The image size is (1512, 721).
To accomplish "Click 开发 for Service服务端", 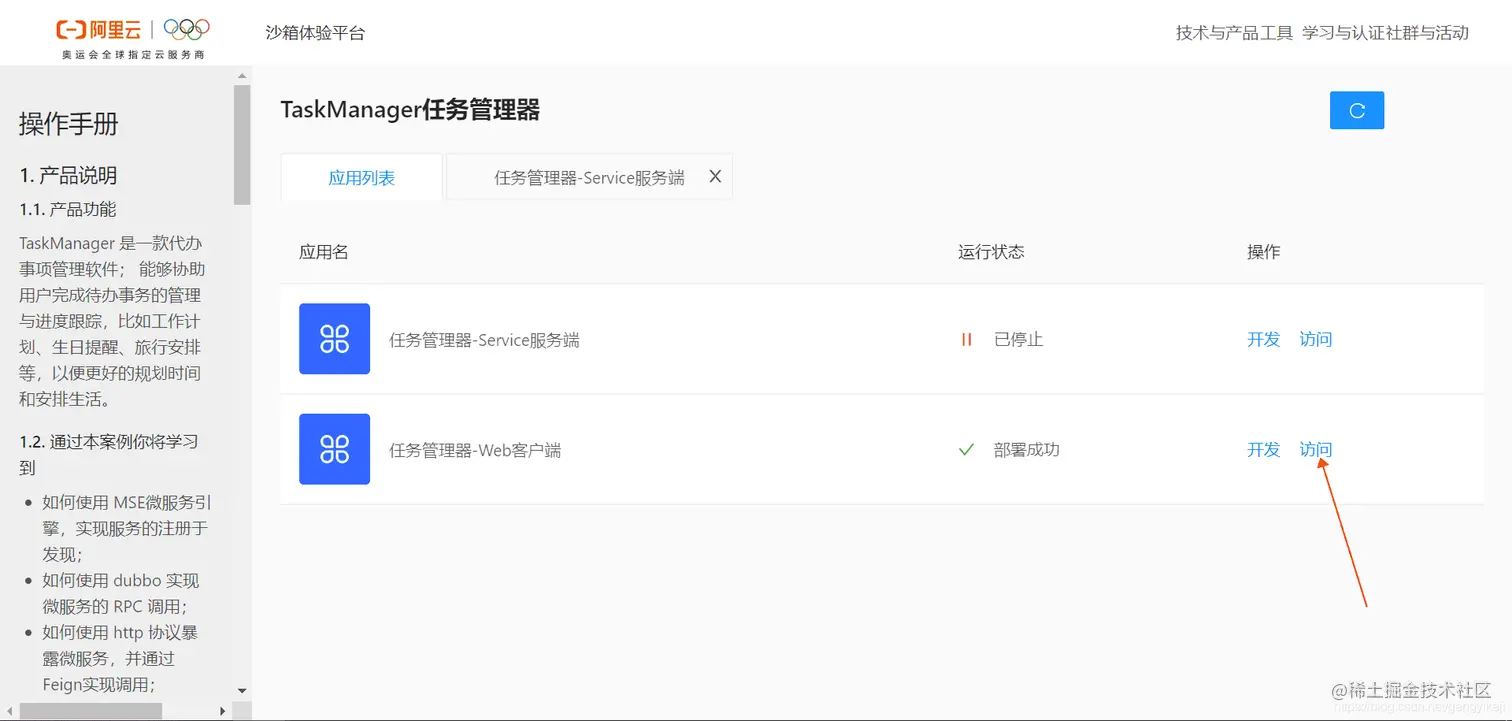I will 1263,339.
